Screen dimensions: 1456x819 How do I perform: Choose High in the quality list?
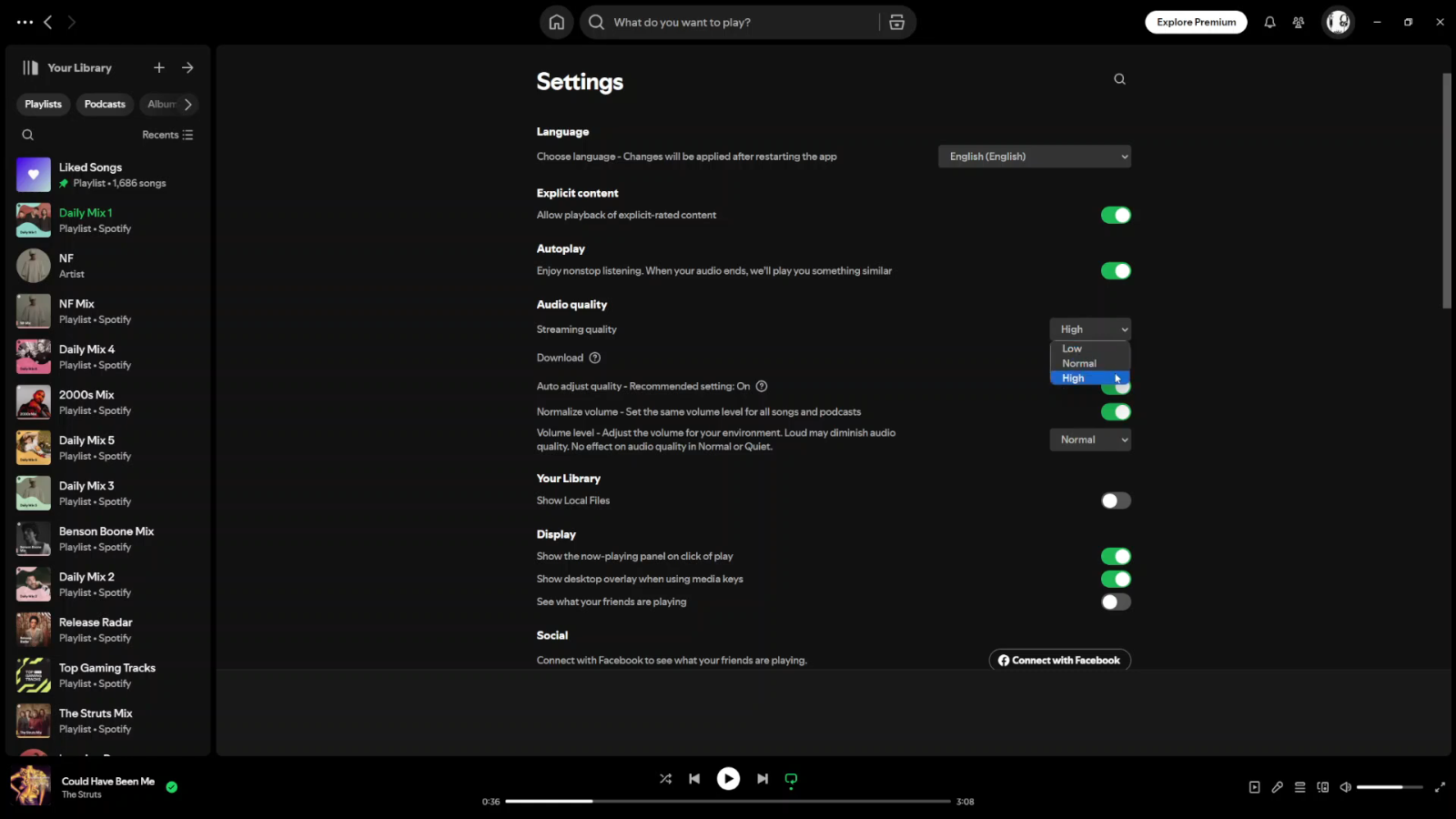[x=1090, y=378]
